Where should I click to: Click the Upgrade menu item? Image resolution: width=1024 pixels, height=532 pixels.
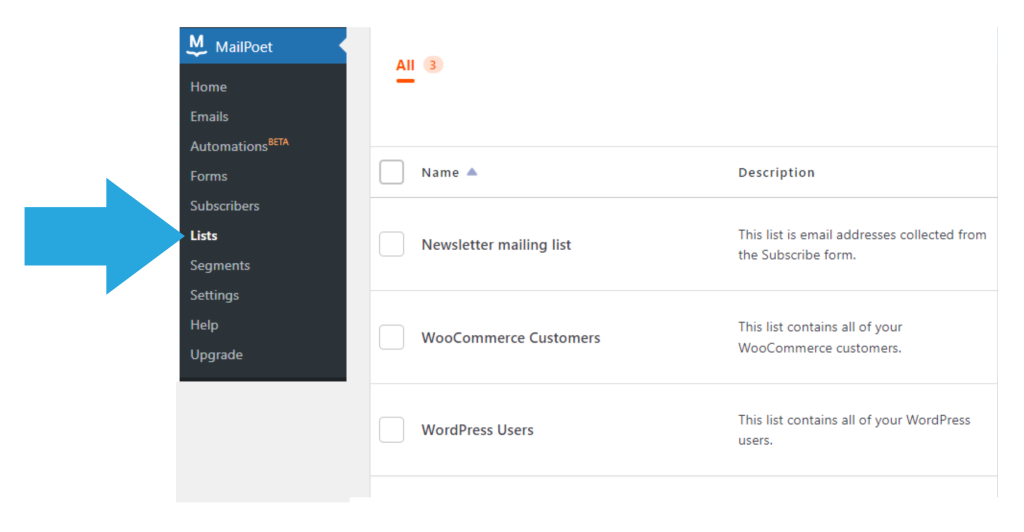click(216, 355)
